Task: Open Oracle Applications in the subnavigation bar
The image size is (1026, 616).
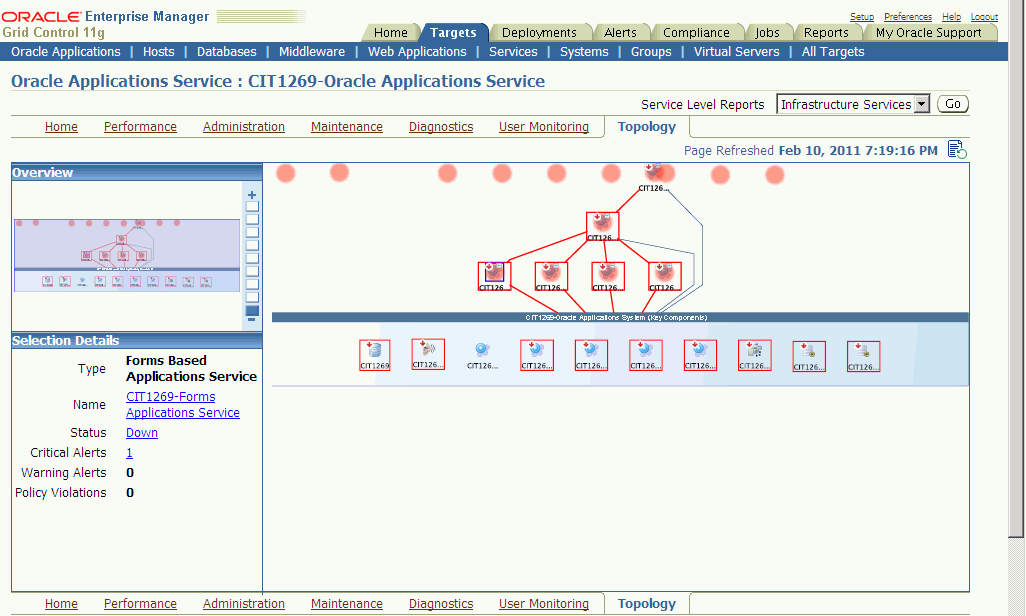Action: click(65, 52)
